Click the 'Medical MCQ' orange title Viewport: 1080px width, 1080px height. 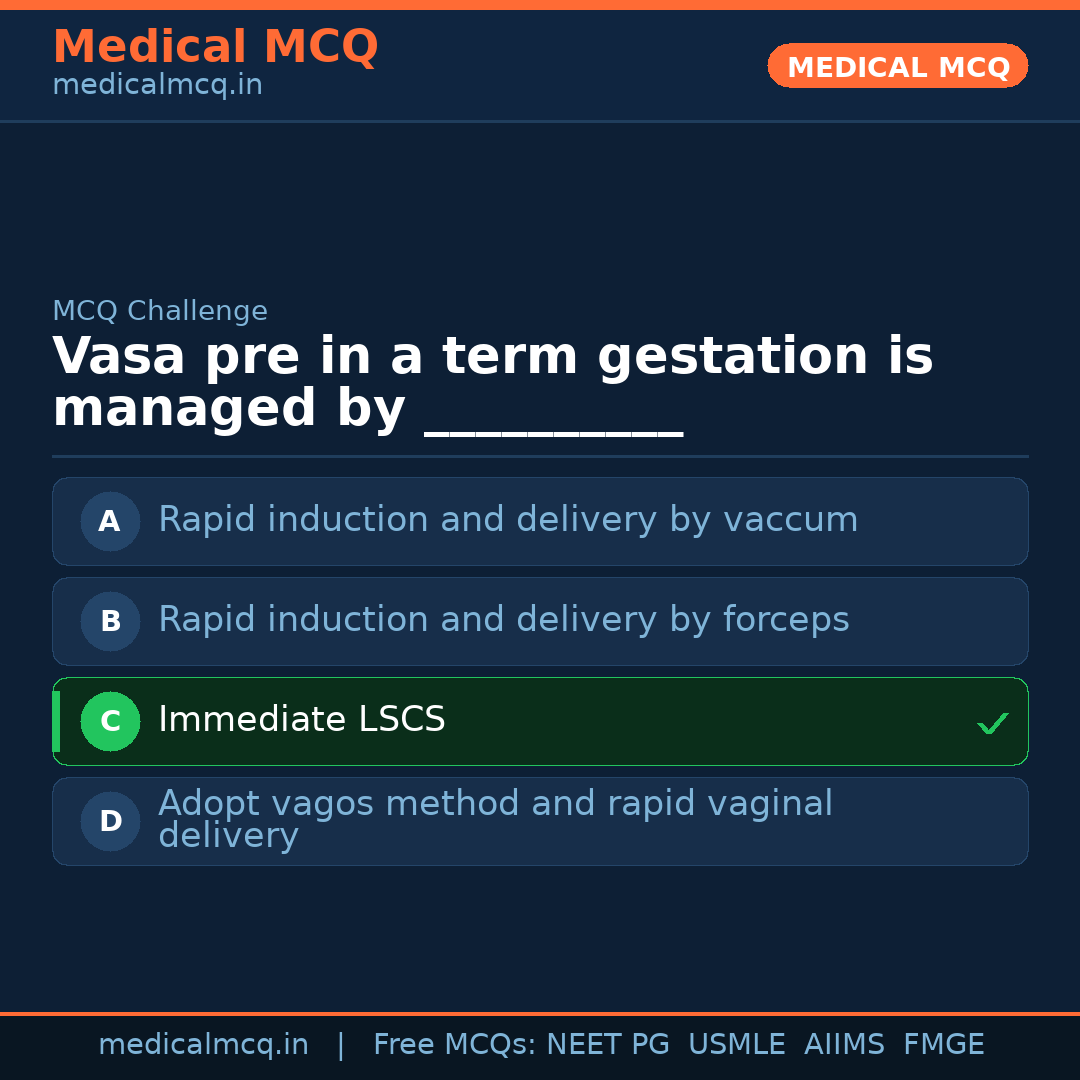click(215, 47)
